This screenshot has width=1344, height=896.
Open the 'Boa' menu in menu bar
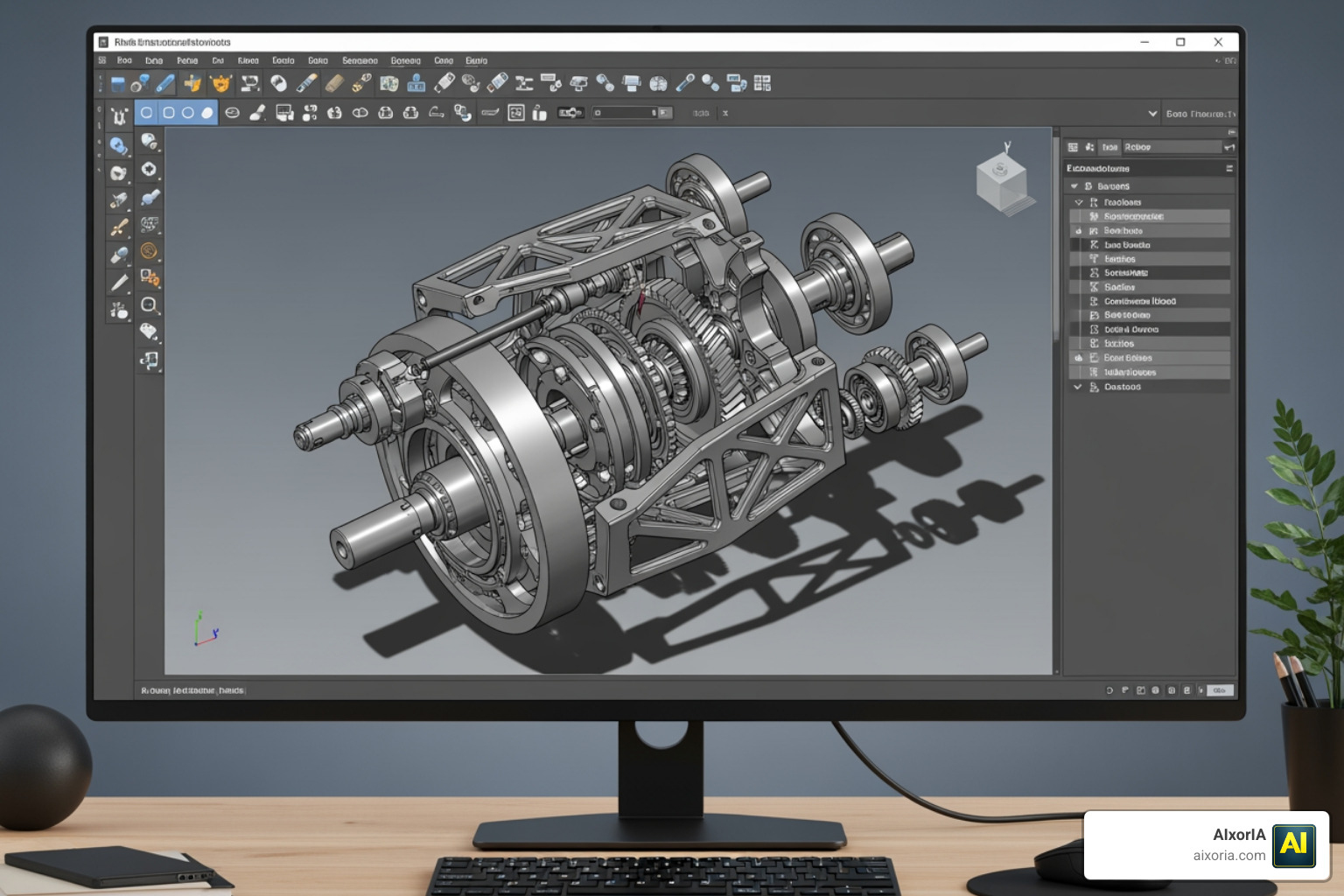(x=124, y=60)
